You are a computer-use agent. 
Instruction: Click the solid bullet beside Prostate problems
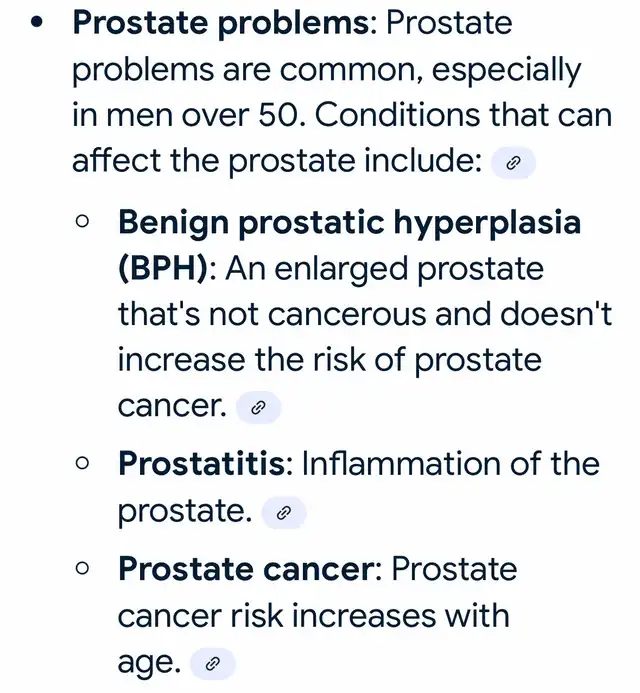tap(38, 23)
